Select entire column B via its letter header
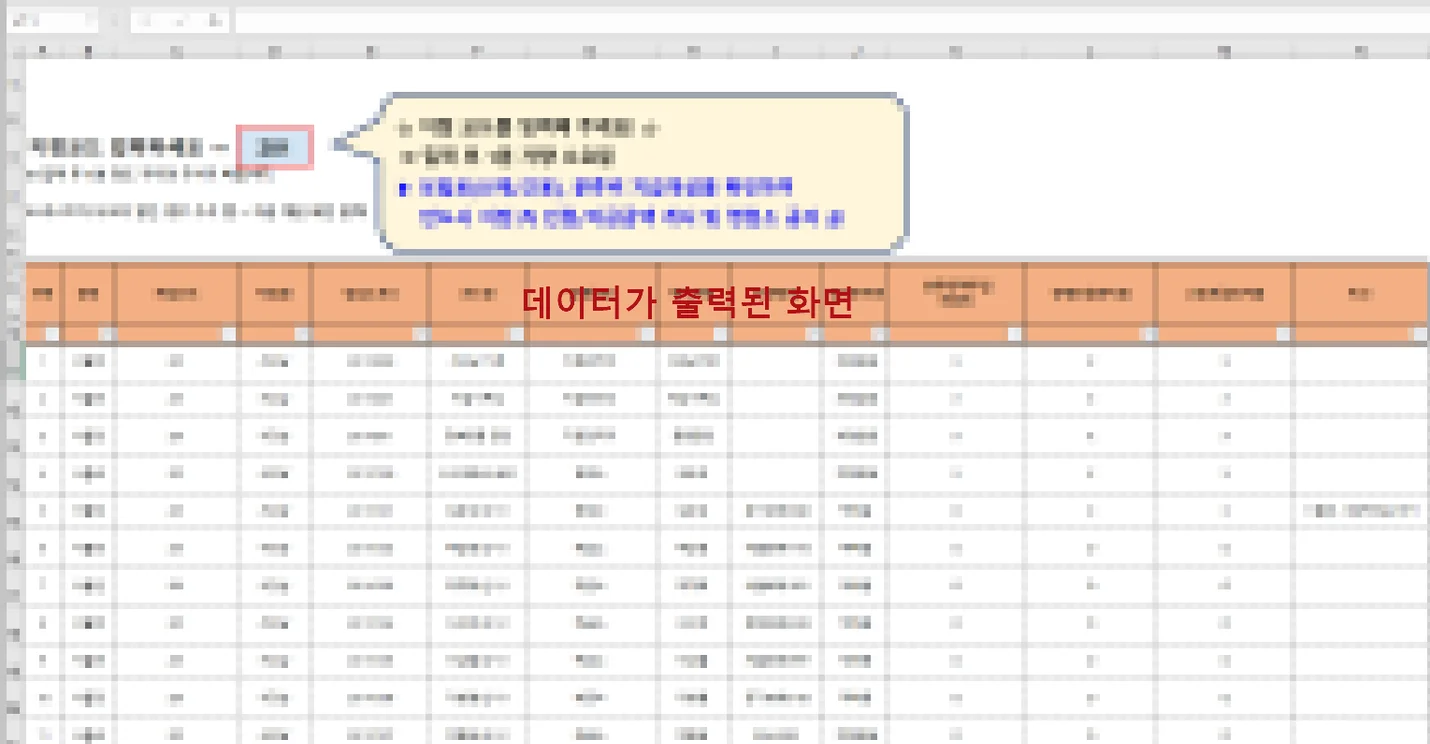1430x744 pixels. (88, 49)
